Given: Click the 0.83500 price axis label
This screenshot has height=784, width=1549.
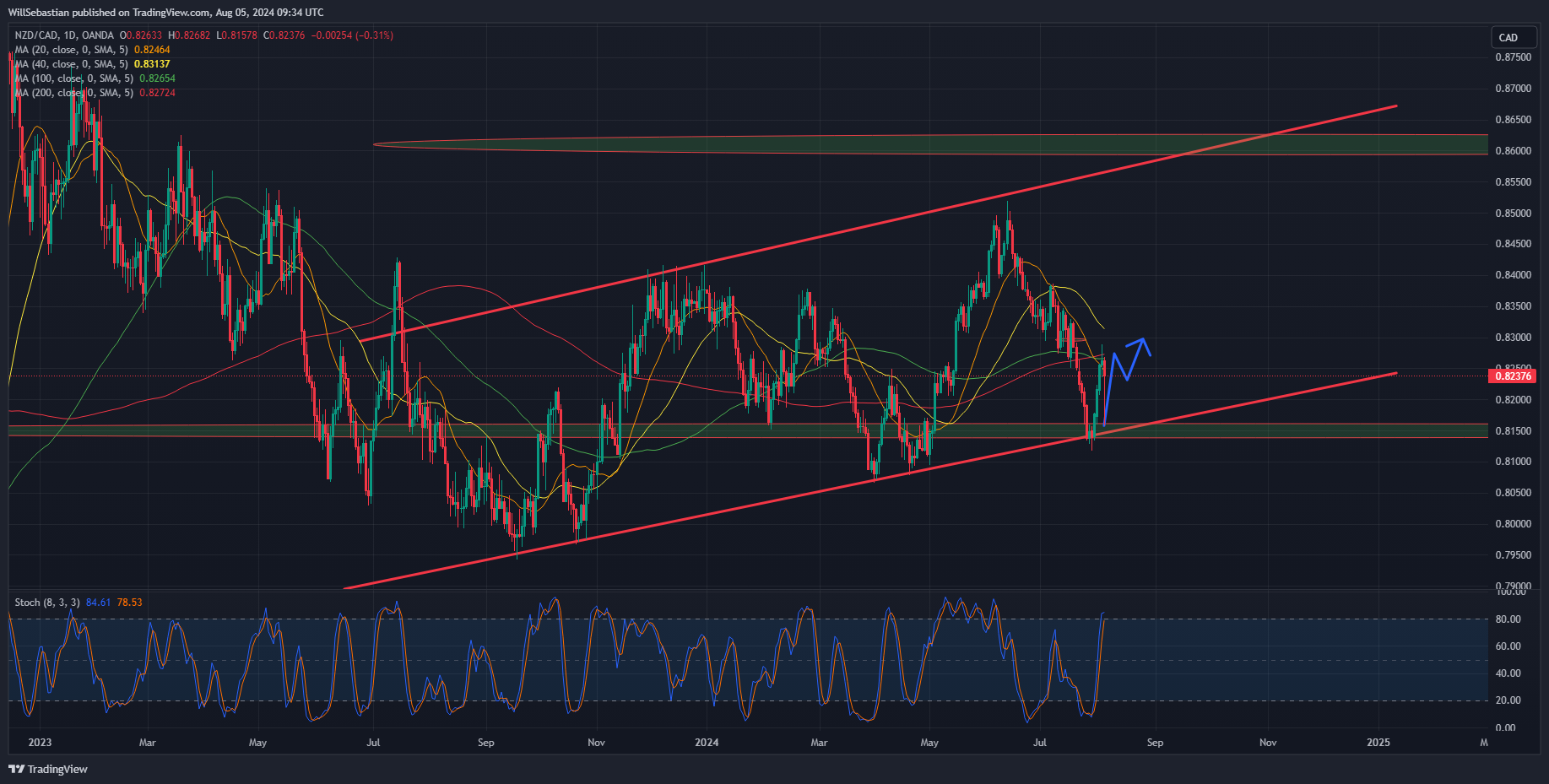Looking at the screenshot, I should pos(1513,306).
